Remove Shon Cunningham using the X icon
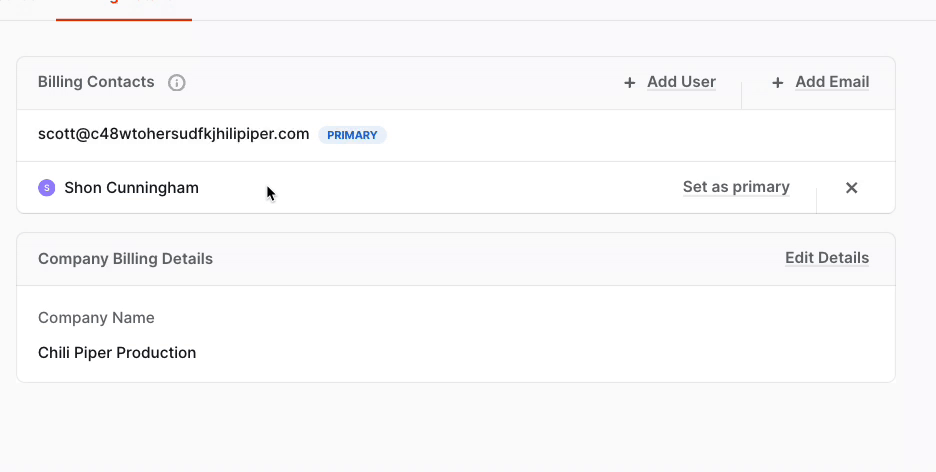This screenshot has height=472, width=936. (x=851, y=188)
